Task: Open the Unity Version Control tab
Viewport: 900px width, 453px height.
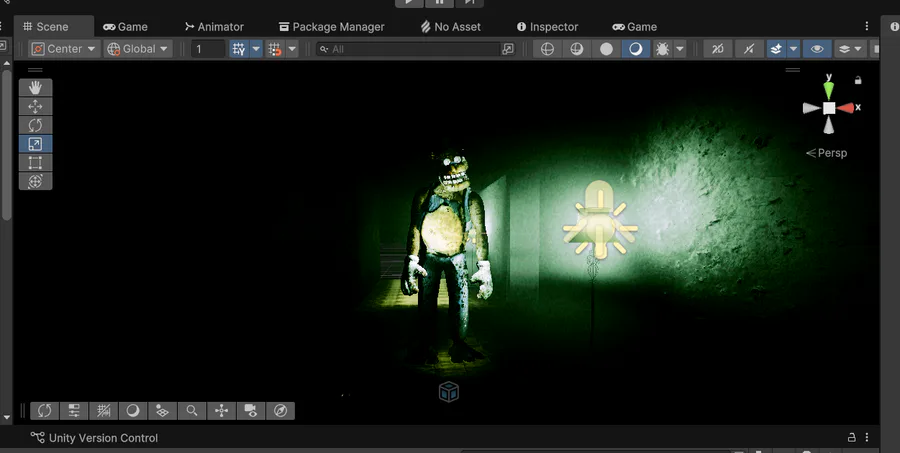Action: point(95,437)
